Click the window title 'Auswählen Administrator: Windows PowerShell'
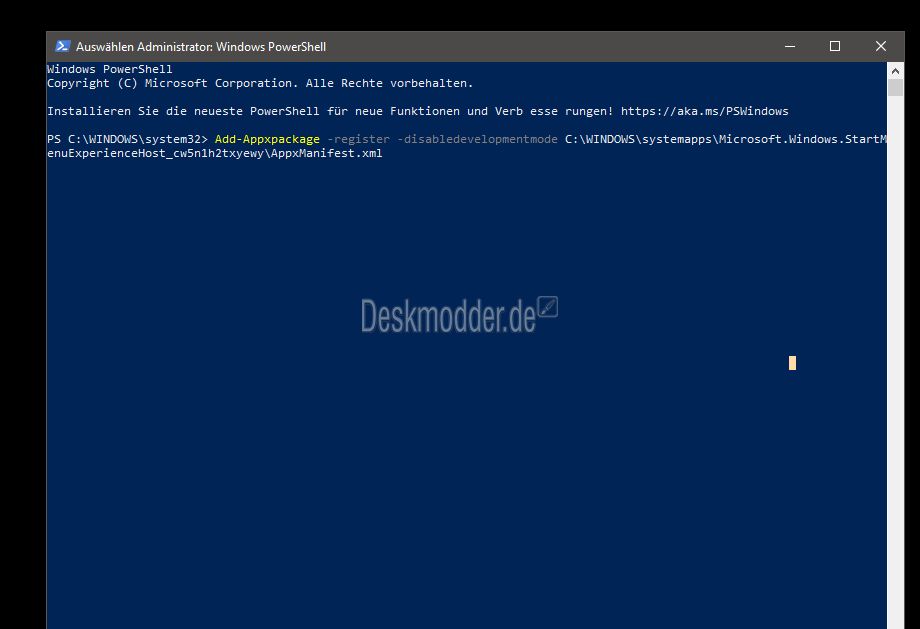The image size is (920, 629). pos(201,46)
